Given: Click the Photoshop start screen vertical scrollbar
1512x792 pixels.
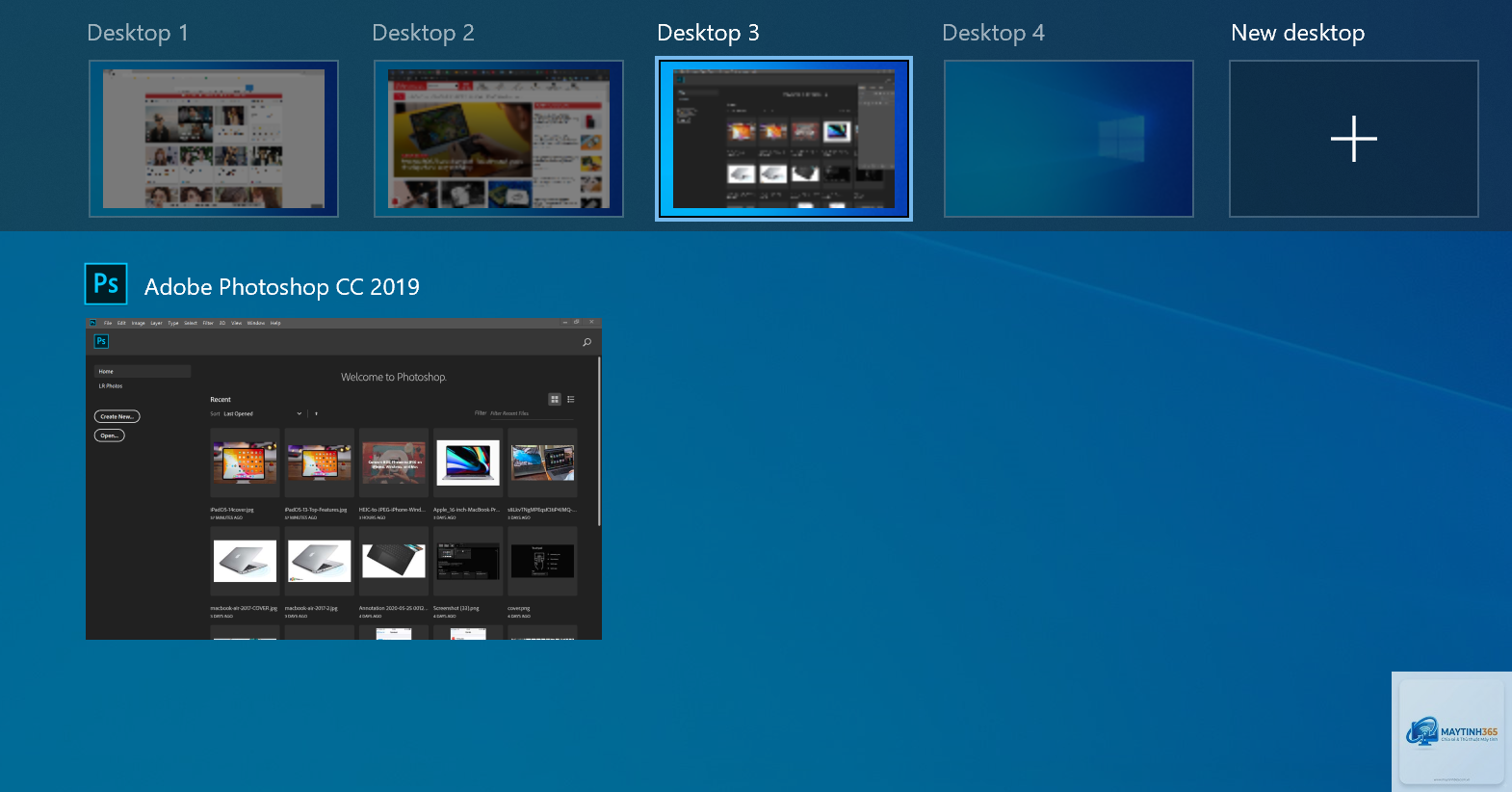Looking at the screenshot, I should point(599,441).
